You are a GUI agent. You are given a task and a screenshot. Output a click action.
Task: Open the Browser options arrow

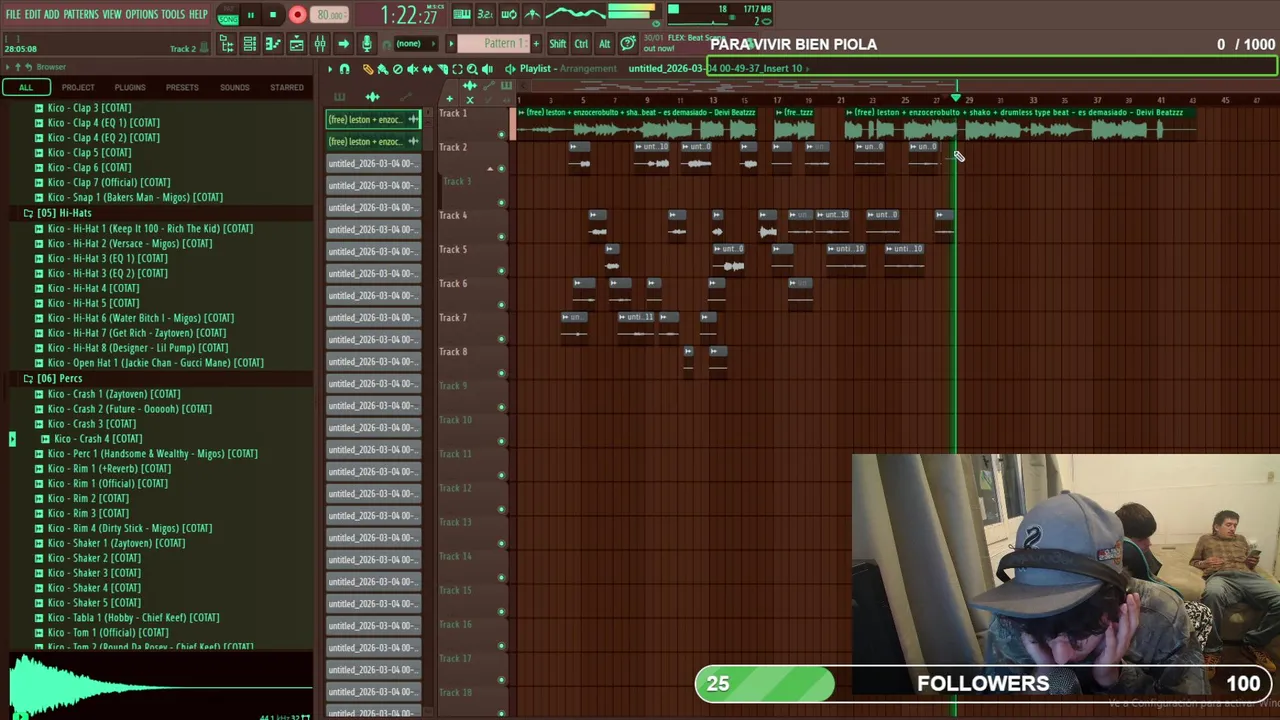click(x=6, y=67)
